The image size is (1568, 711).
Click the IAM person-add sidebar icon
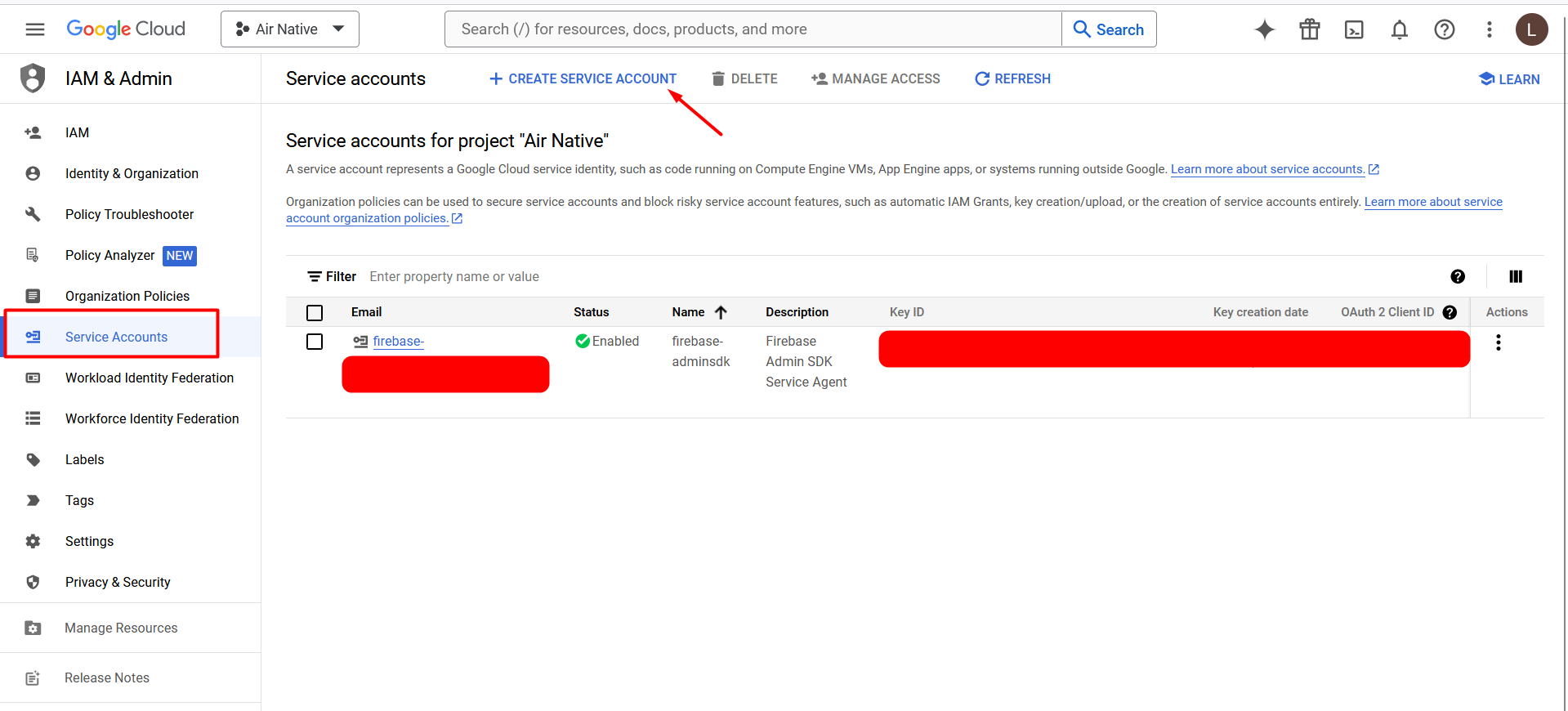tap(33, 132)
